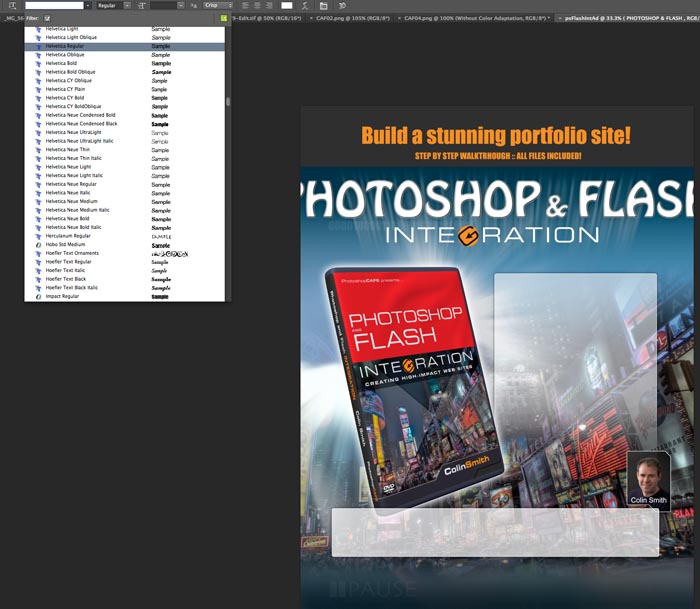
Task: Select the Helvetica Regular font
Action: (125, 46)
